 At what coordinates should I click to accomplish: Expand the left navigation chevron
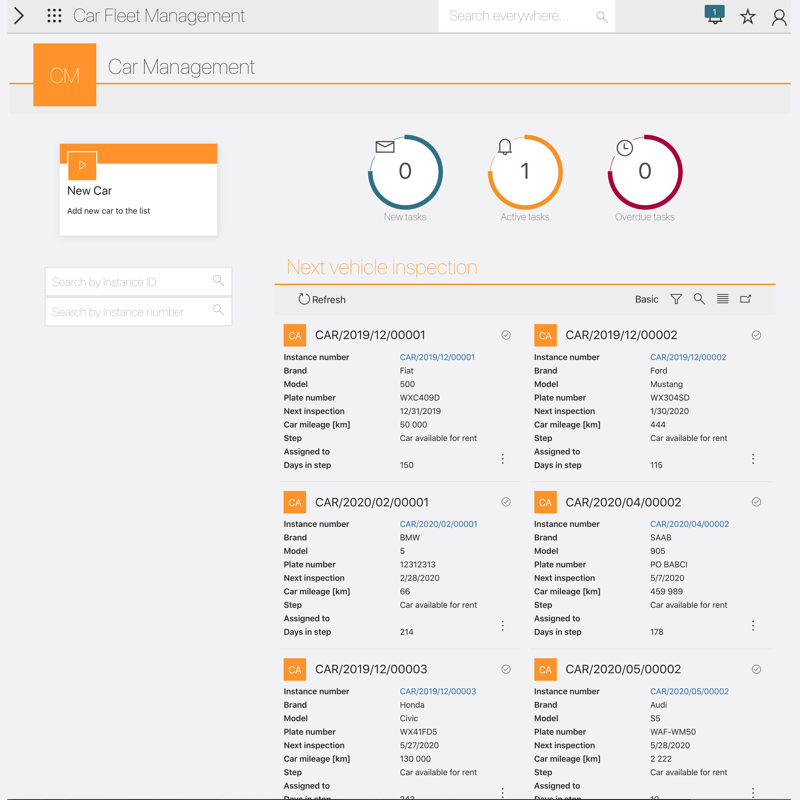tap(19, 16)
